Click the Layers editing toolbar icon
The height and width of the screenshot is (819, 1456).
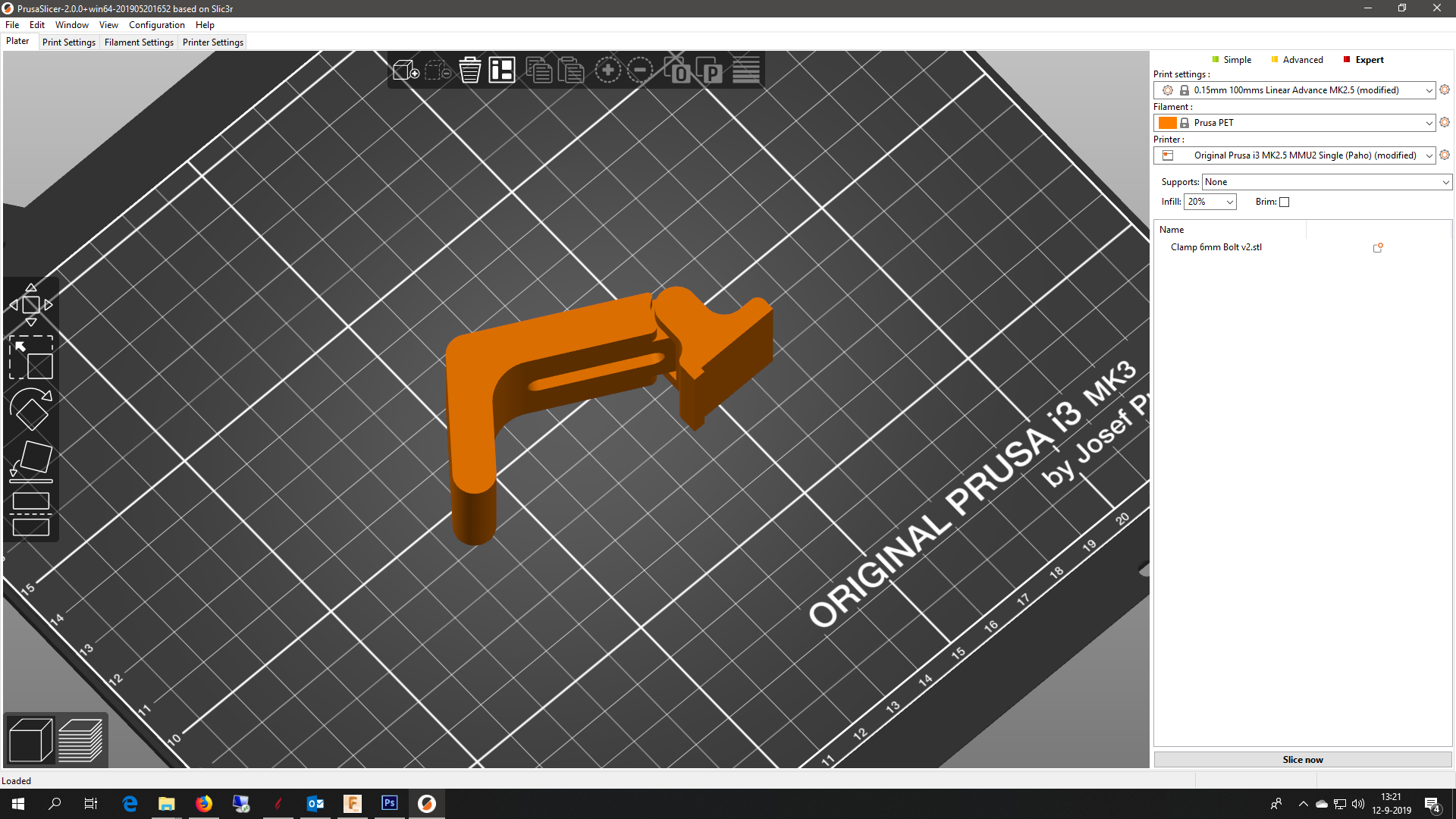[x=745, y=71]
